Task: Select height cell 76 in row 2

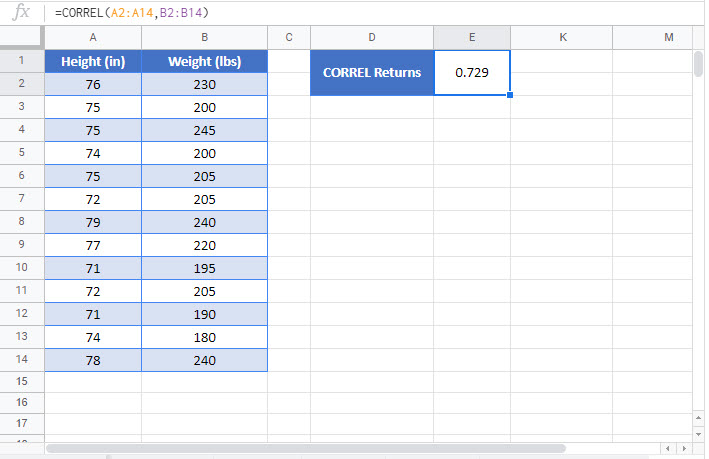Action: click(x=93, y=84)
